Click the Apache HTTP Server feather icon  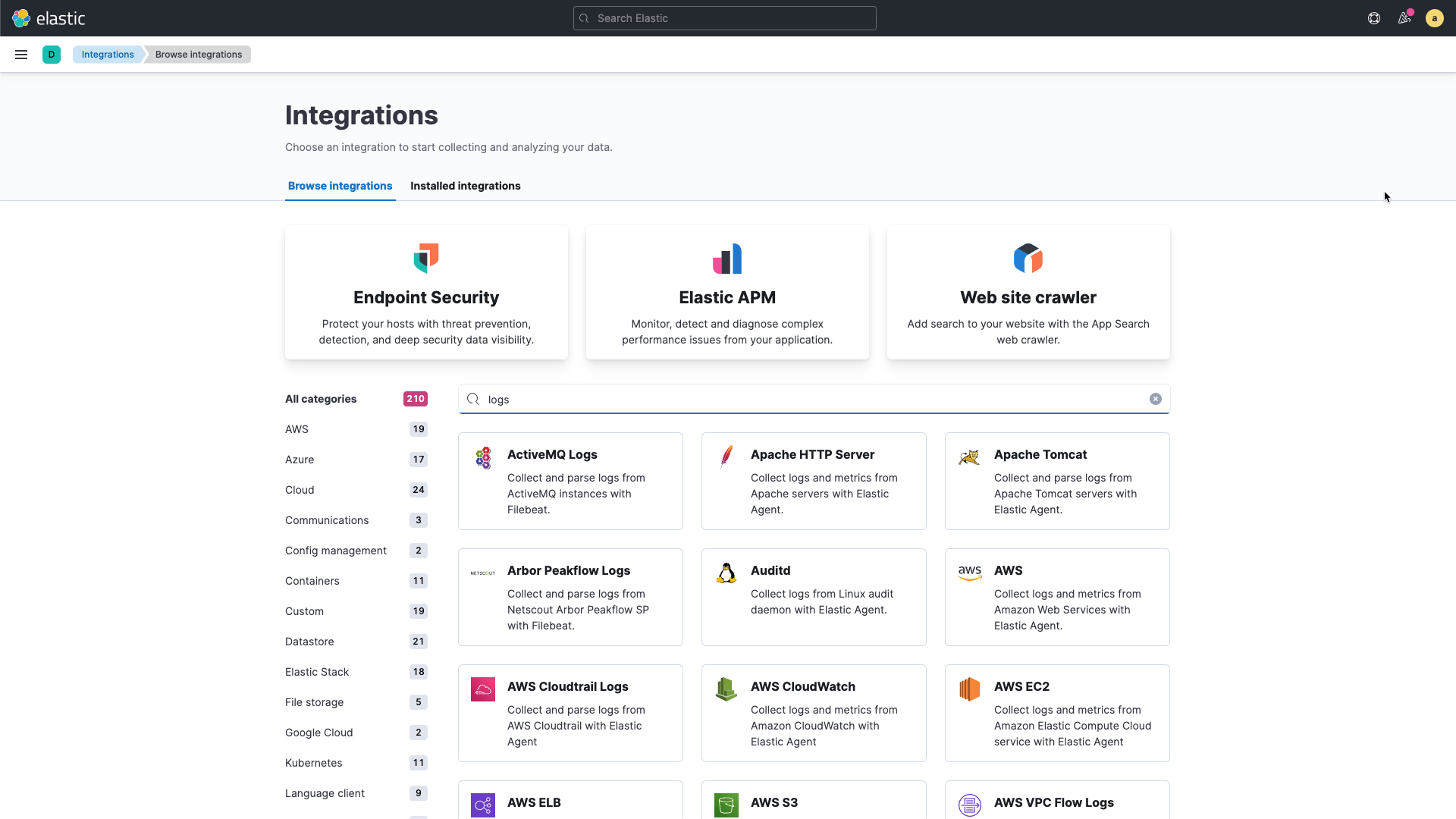point(726,457)
